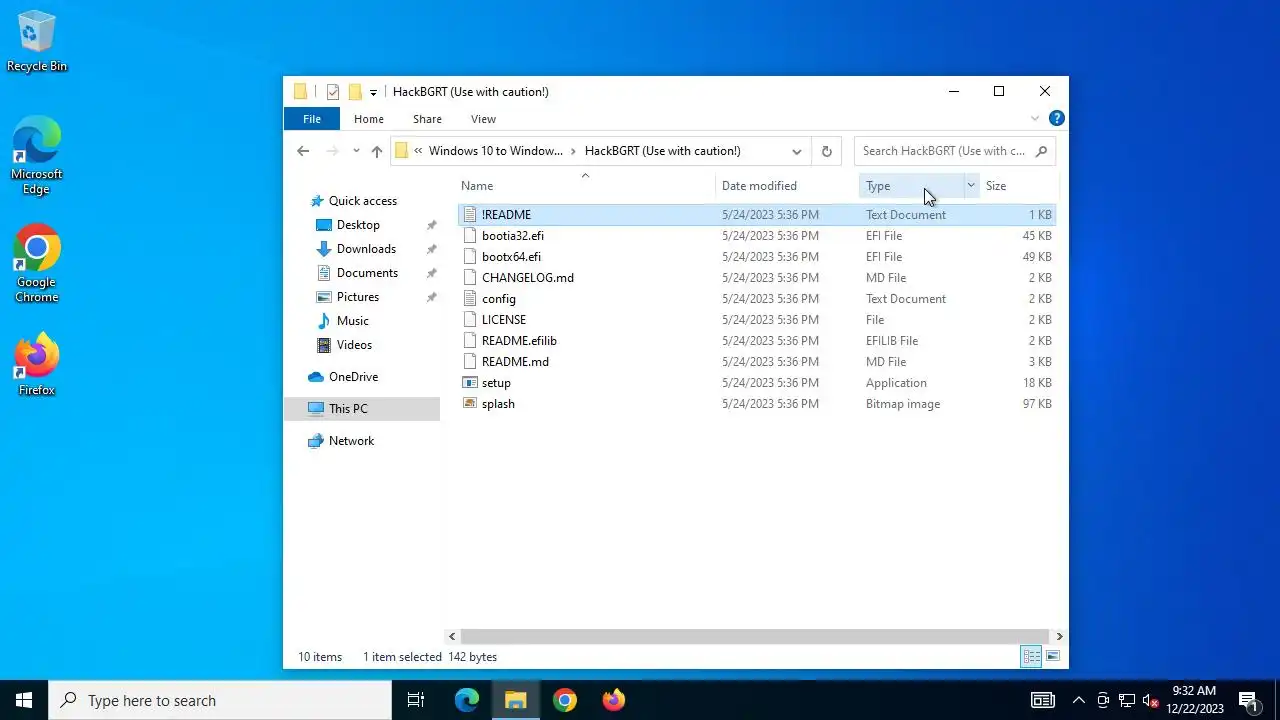Sort files by Size column header

[996, 186]
